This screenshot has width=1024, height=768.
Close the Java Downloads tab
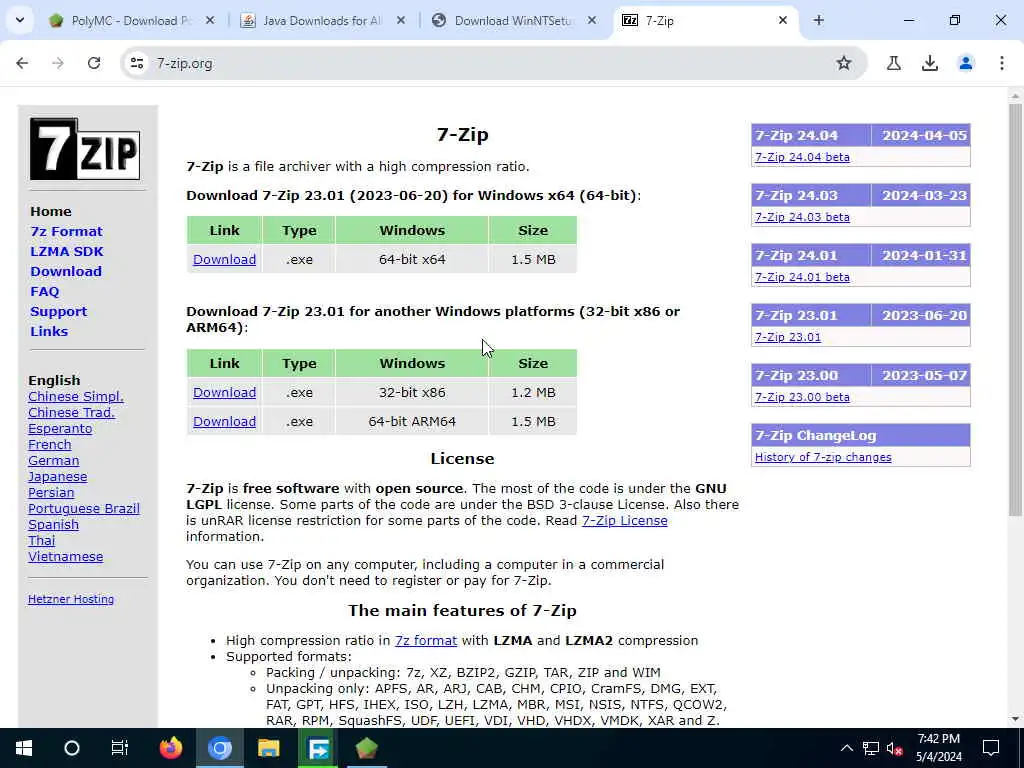401,20
